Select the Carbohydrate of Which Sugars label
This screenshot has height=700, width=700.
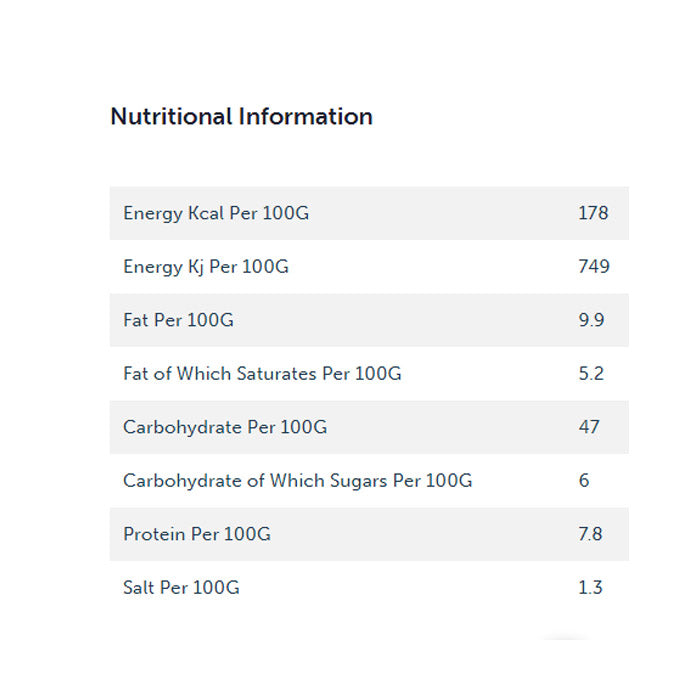pos(297,481)
